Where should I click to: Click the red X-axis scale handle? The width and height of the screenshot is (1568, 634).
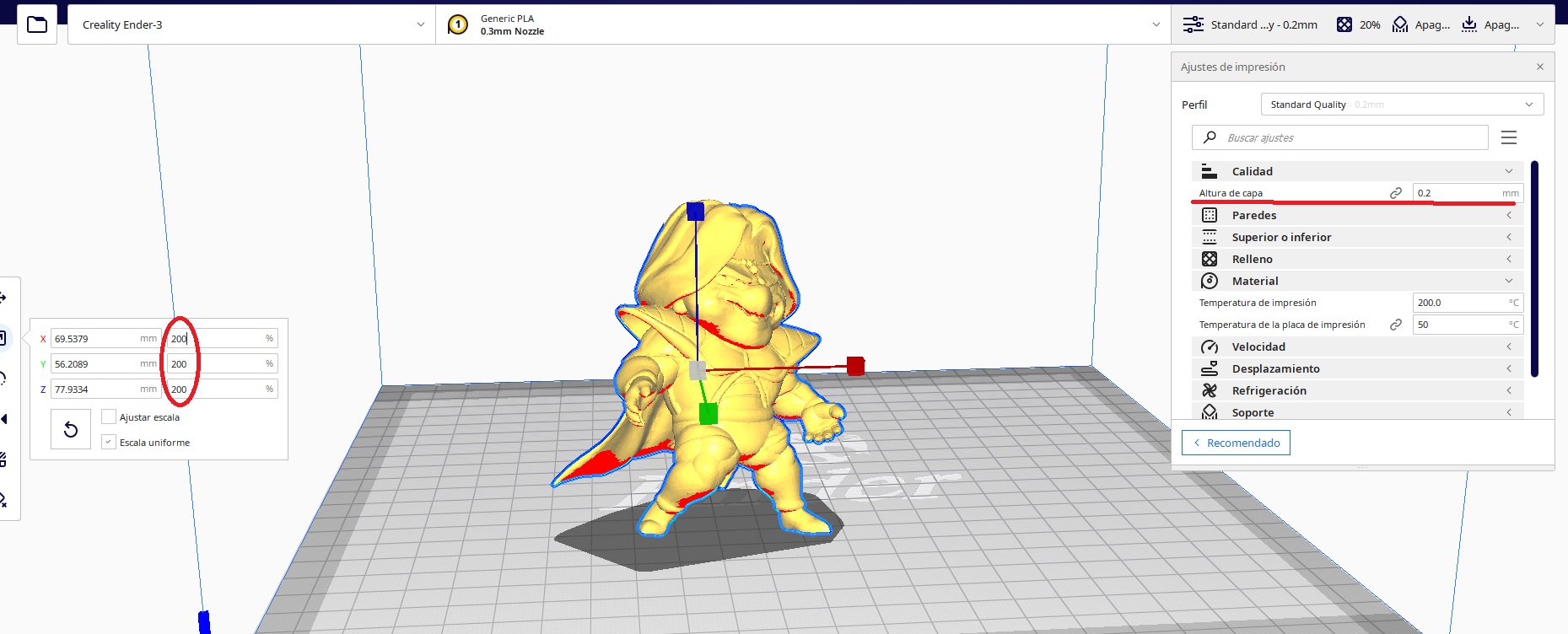[855, 366]
